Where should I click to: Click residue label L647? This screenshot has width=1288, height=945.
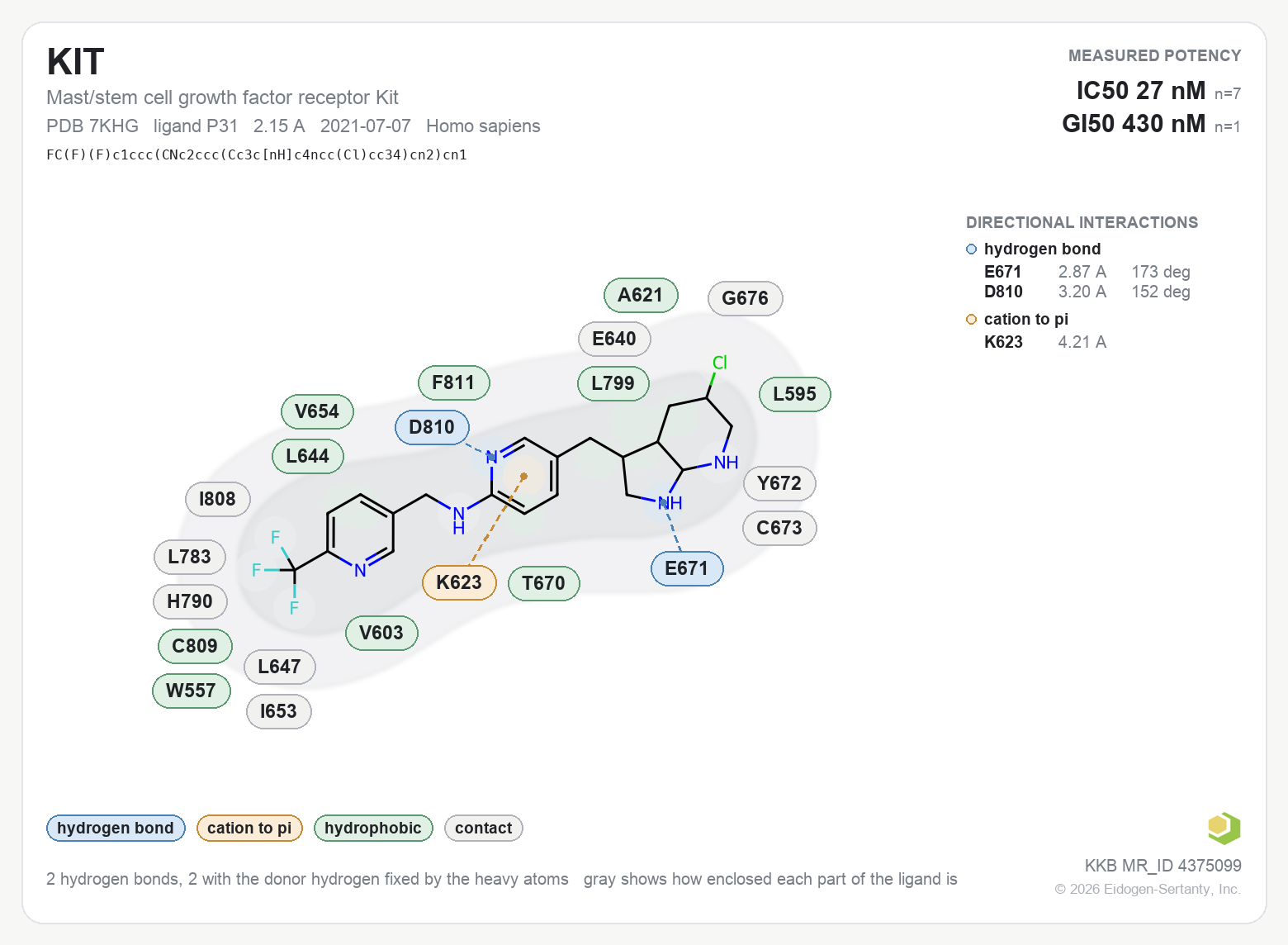[x=280, y=667]
